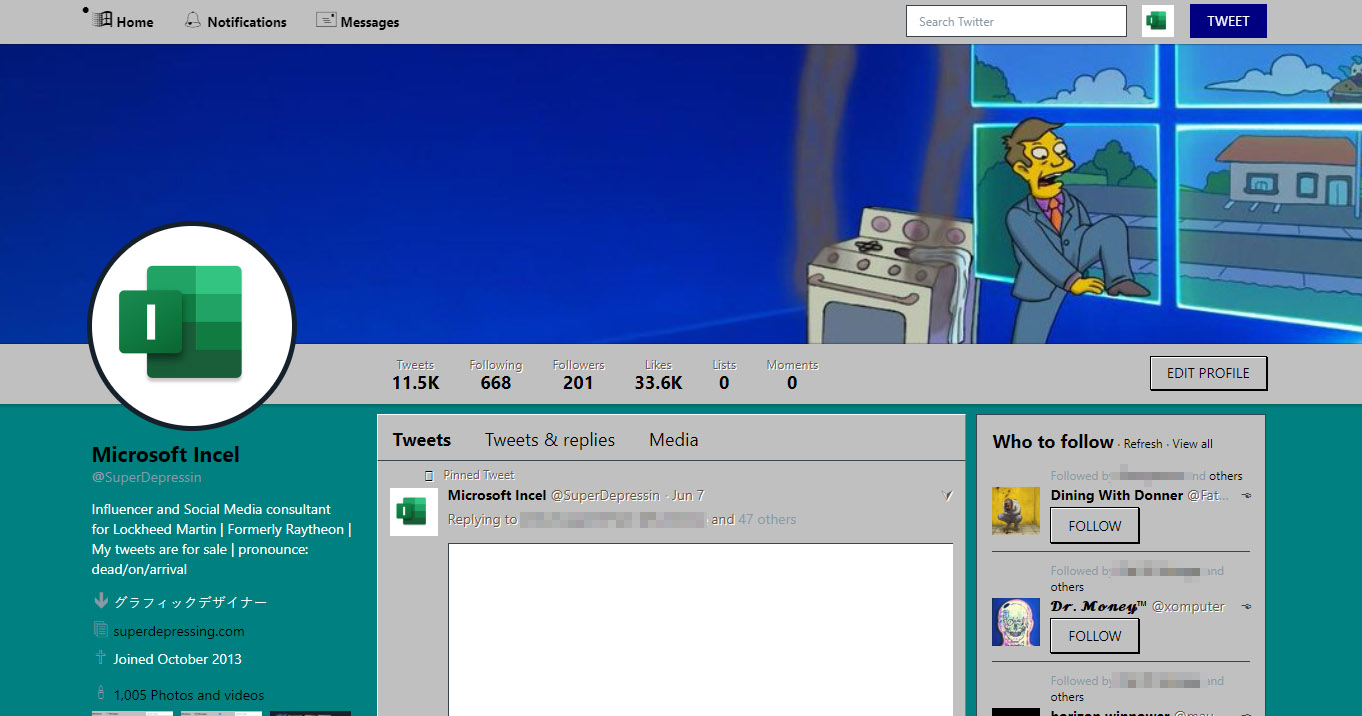
Task: Click the photos and videos icon
Action: [101, 692]
